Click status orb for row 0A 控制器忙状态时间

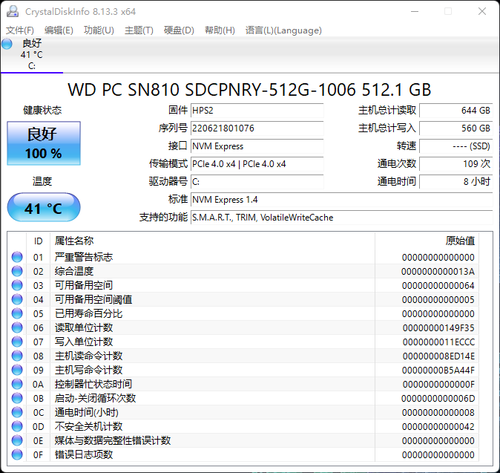click(17, 384)
